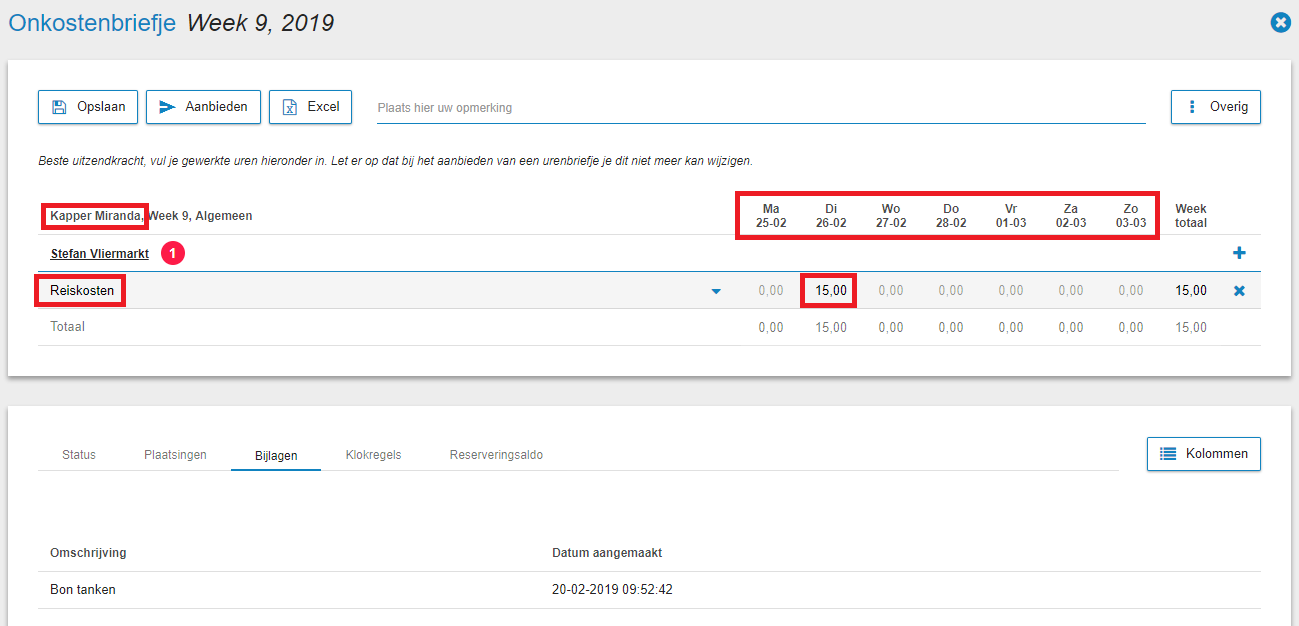
Task: Select the Klokregels tab
Action: coord(373,455)
